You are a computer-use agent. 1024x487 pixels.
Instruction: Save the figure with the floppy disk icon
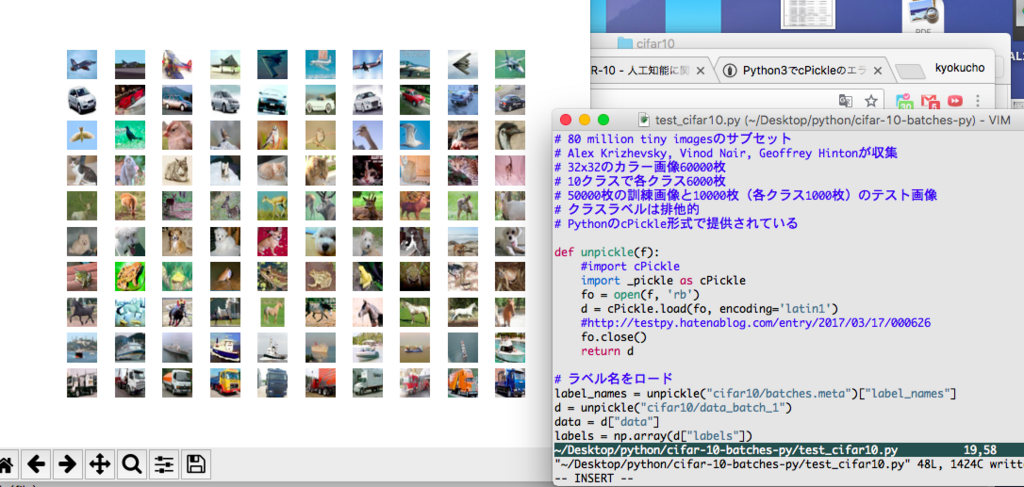tap(195, 465)
